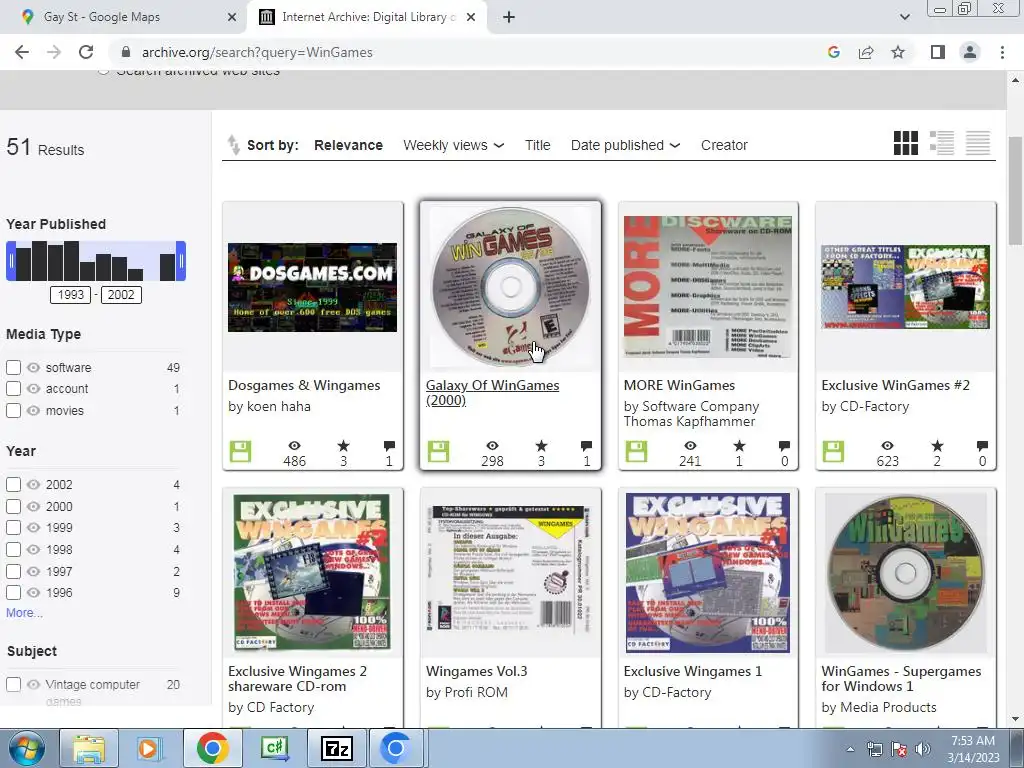Open Chrome three-dot menu
Viewport: 1024px width, 768px height.
pyautogui.click(x=1002, y=52)
